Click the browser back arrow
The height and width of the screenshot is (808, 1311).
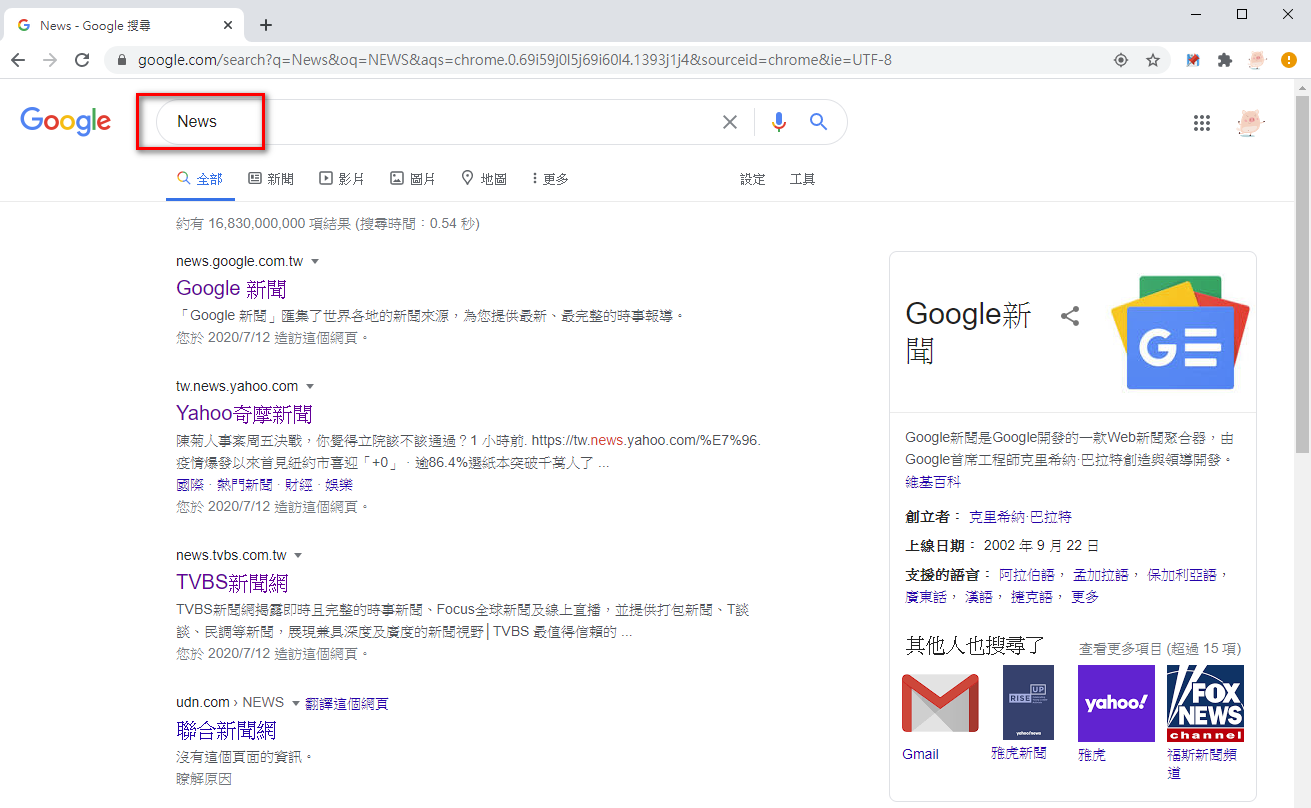tap(18, 60)
